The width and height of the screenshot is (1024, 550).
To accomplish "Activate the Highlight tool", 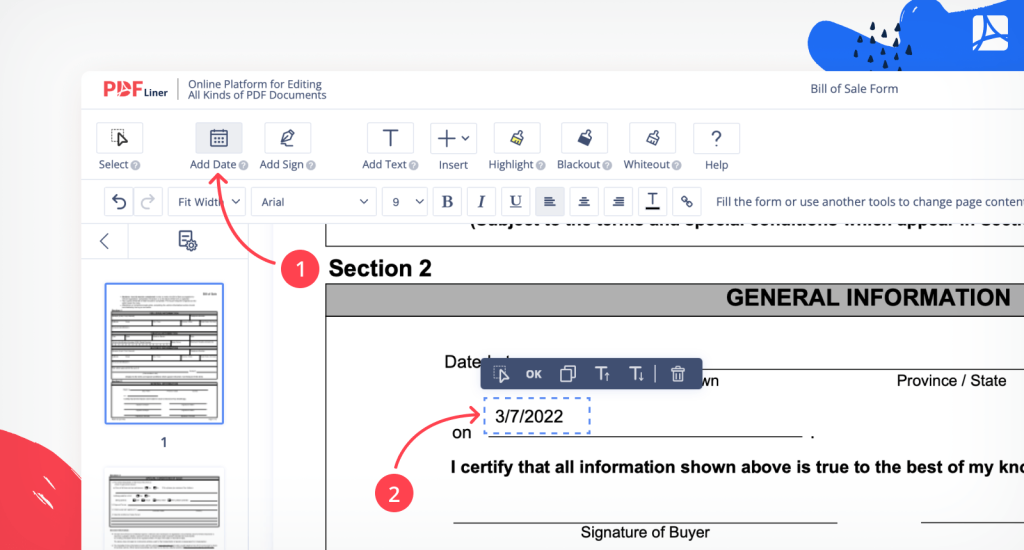I will [x=516, y=139].
